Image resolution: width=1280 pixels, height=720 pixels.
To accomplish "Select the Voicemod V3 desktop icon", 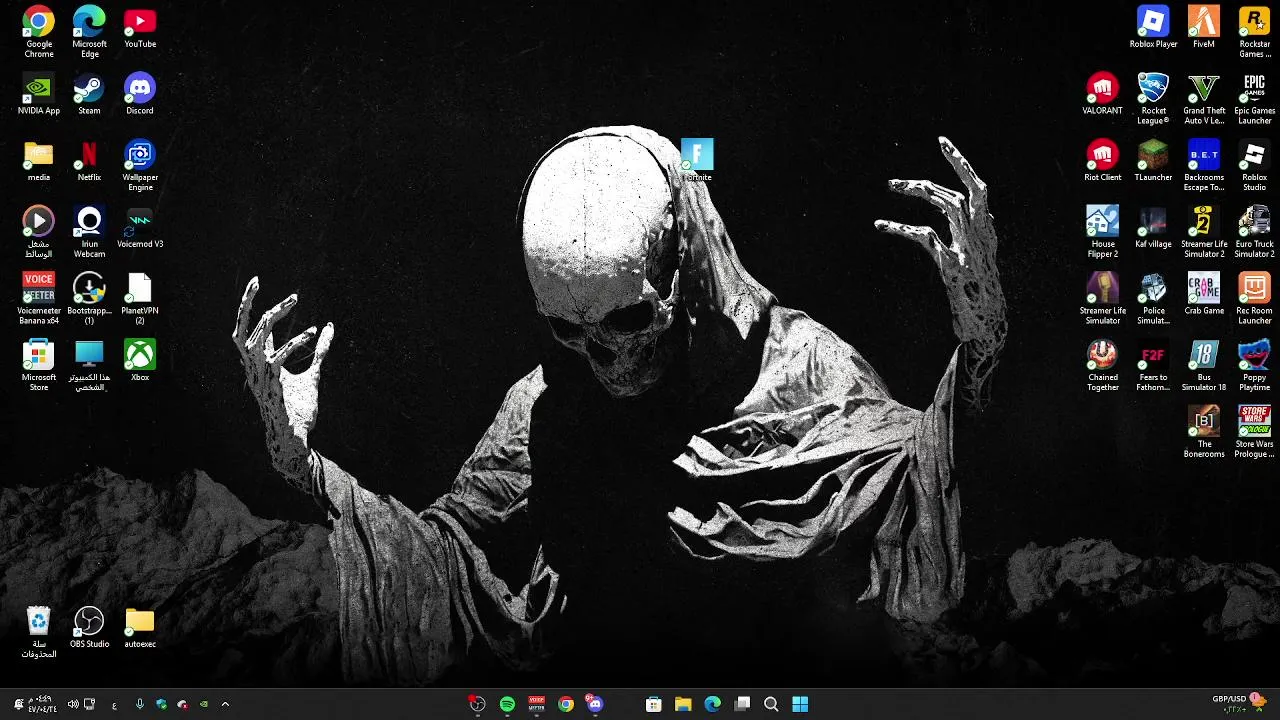I will coord(140,227).
